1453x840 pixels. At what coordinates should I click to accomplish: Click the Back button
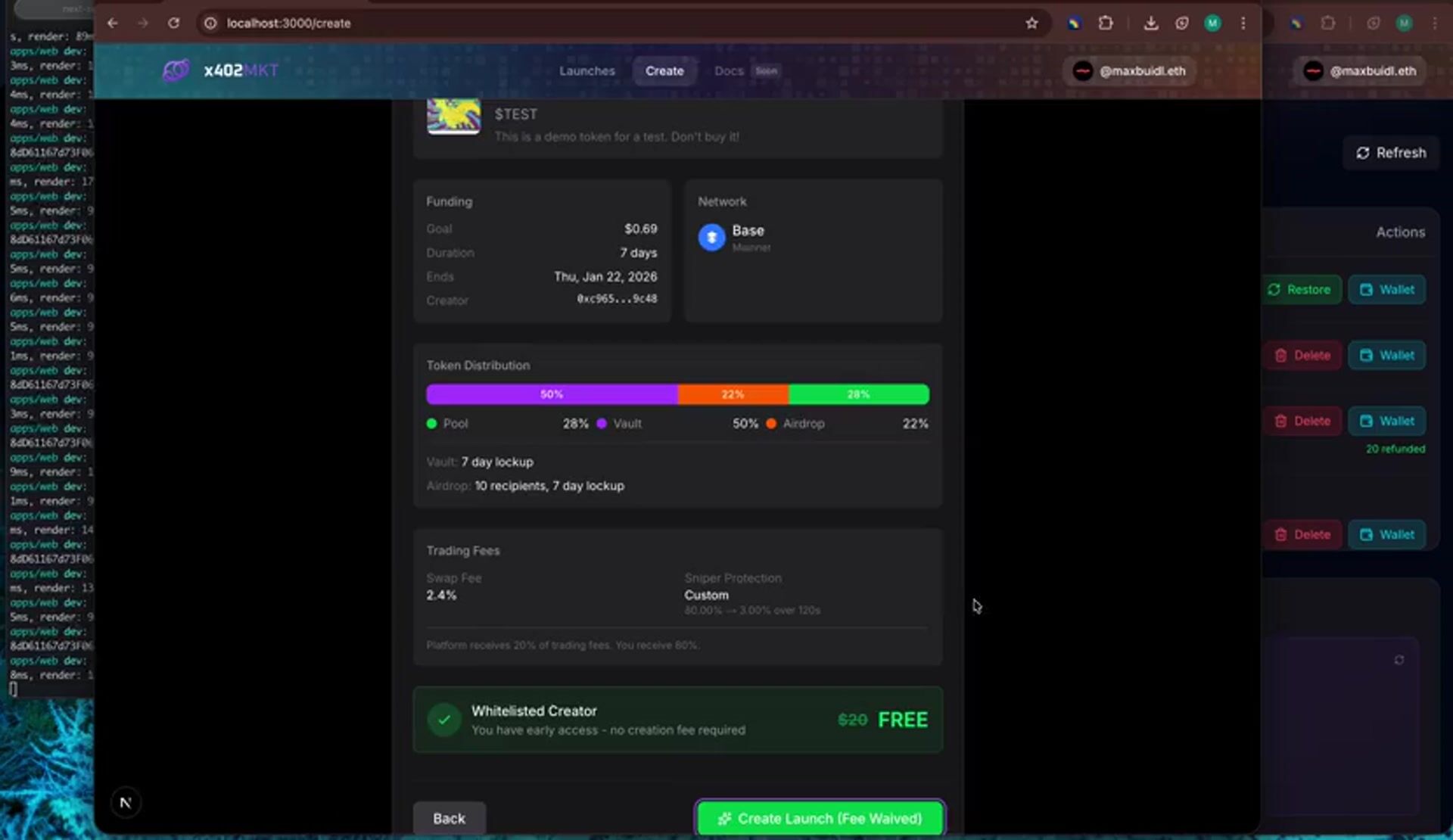pos(449,818)
